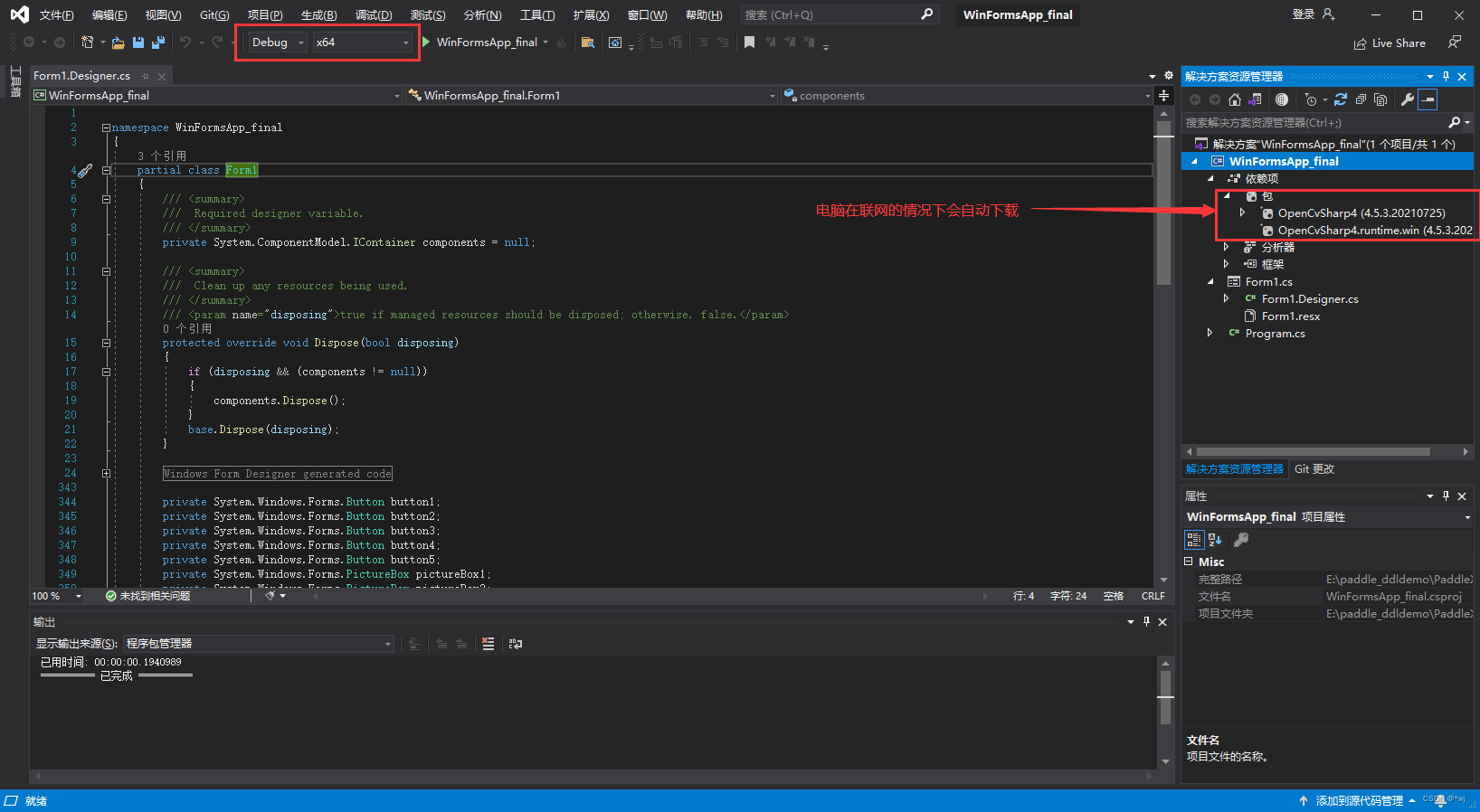Click the sync/refresh icon in Solution Explorer

(x=1341, y=99)
